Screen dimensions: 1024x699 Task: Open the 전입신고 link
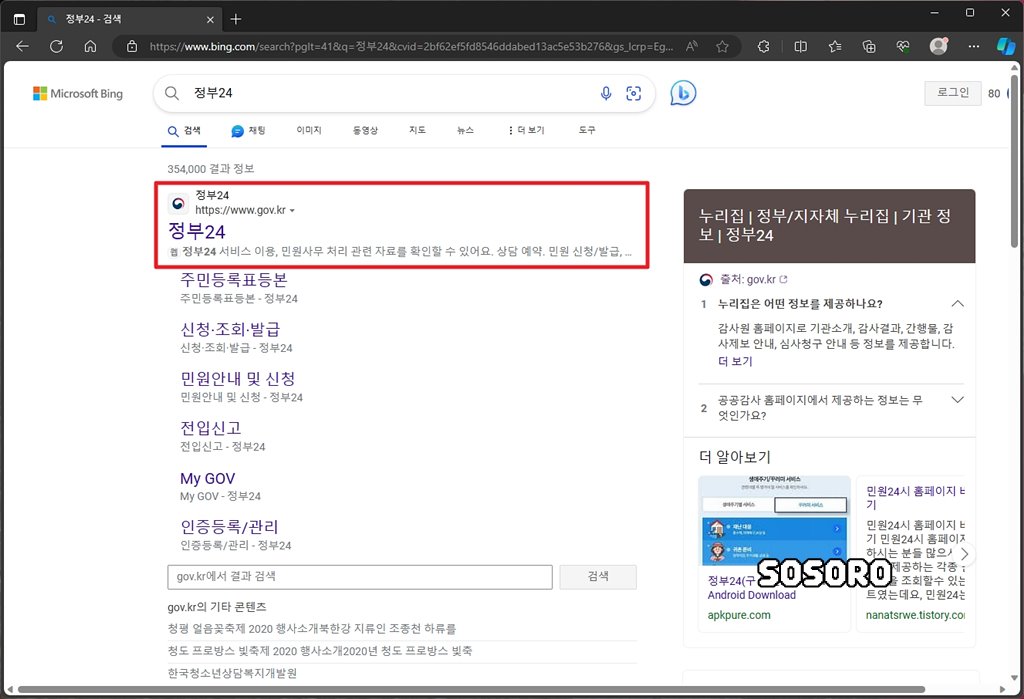pyautogui.click(x=211, y=428)
